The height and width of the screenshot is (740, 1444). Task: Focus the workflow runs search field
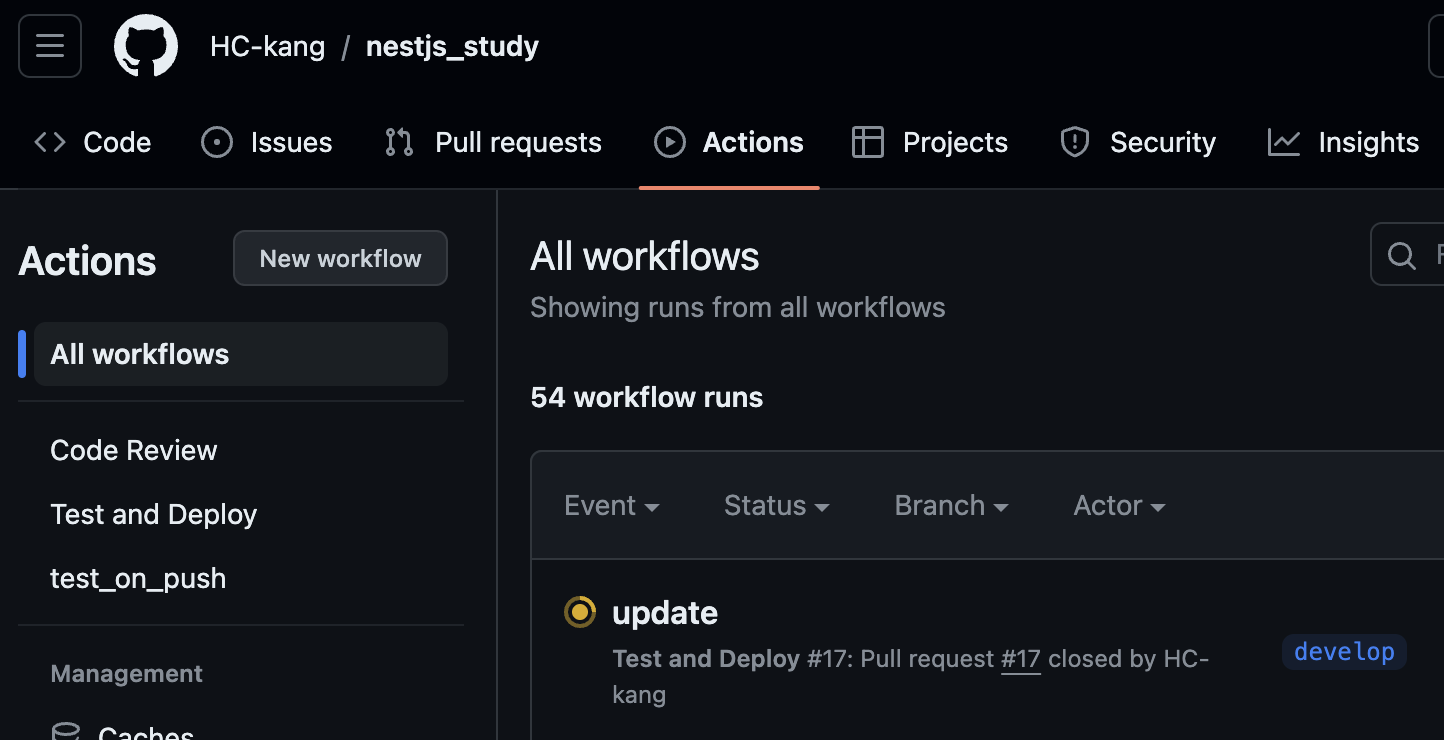point(1407,254)
